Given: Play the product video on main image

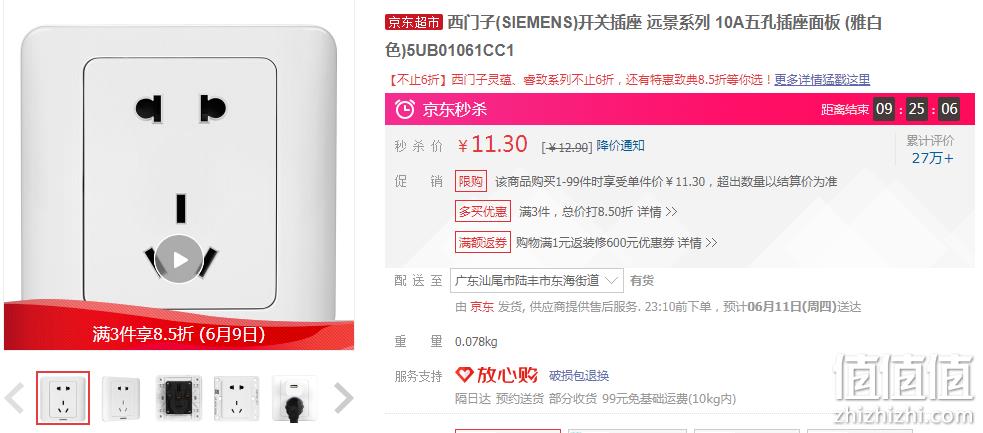Looking at the screenshot, I should click(179, 259).
